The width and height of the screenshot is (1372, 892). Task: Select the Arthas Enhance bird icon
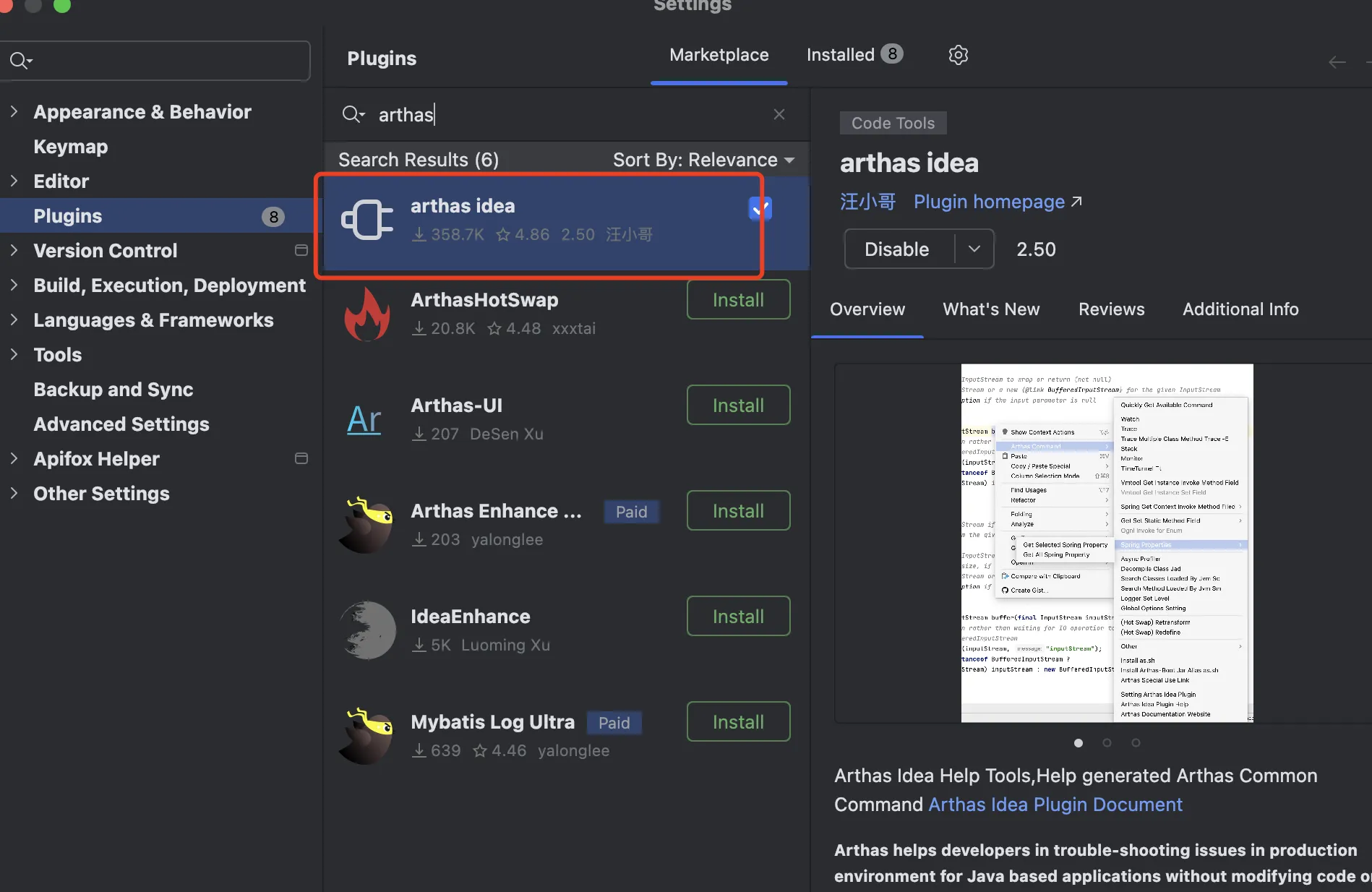[x=367, y=525]
